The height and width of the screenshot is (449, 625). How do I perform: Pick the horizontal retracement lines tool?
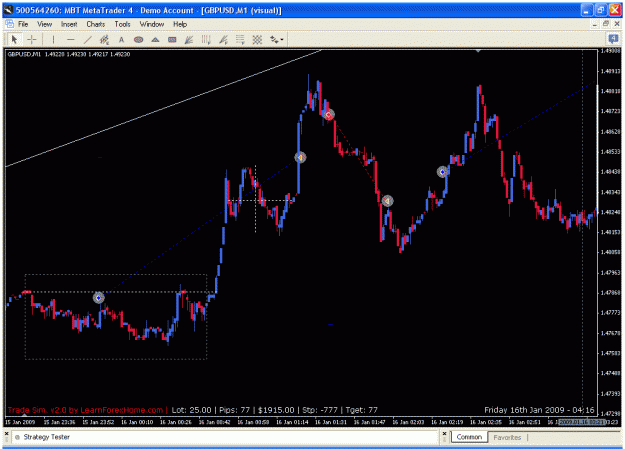240,39
